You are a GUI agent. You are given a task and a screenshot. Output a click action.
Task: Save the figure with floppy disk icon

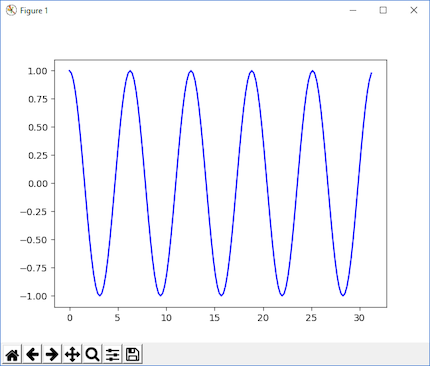[x=133, y=354]
